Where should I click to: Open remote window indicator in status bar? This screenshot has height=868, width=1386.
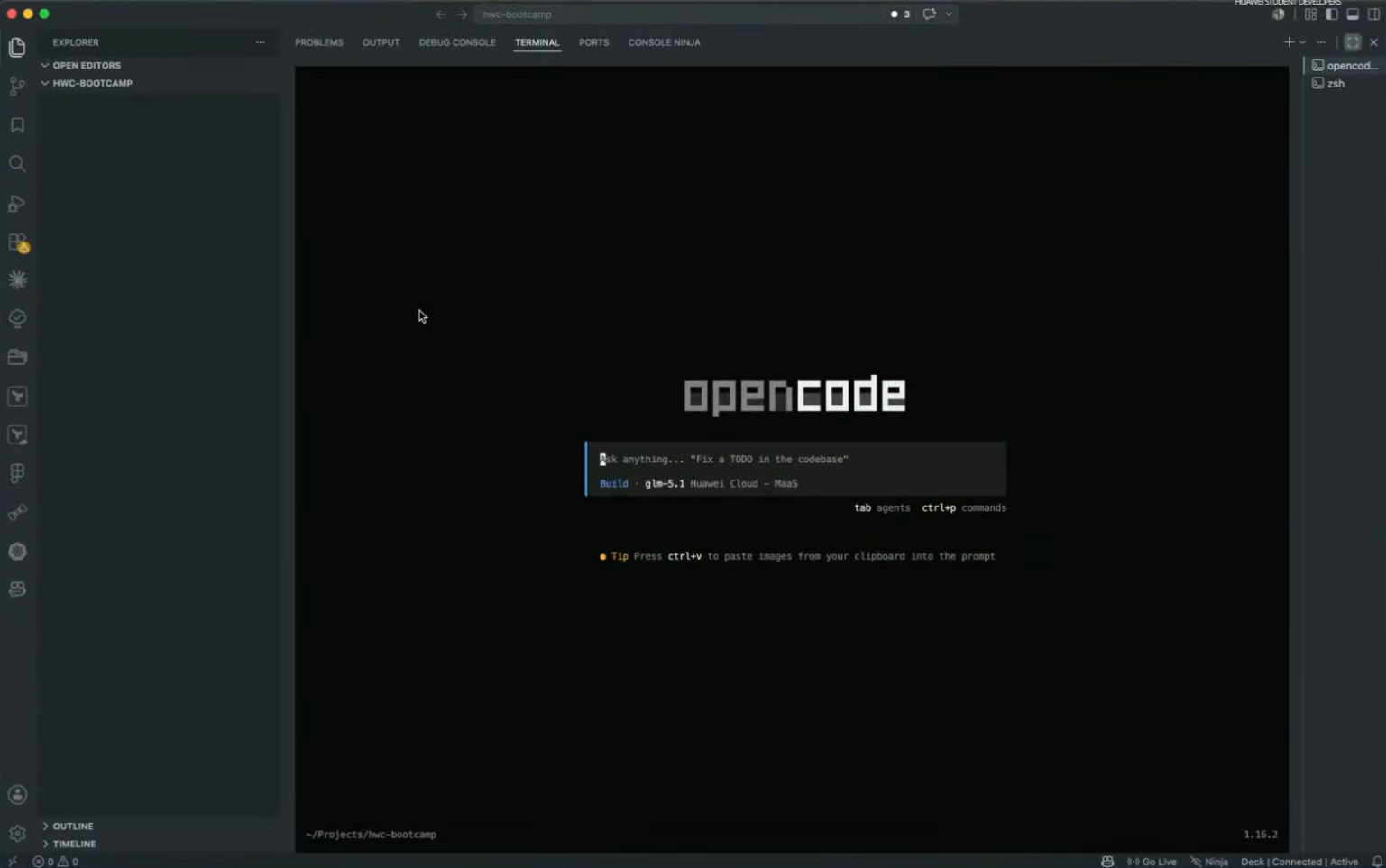click(12, 862)
